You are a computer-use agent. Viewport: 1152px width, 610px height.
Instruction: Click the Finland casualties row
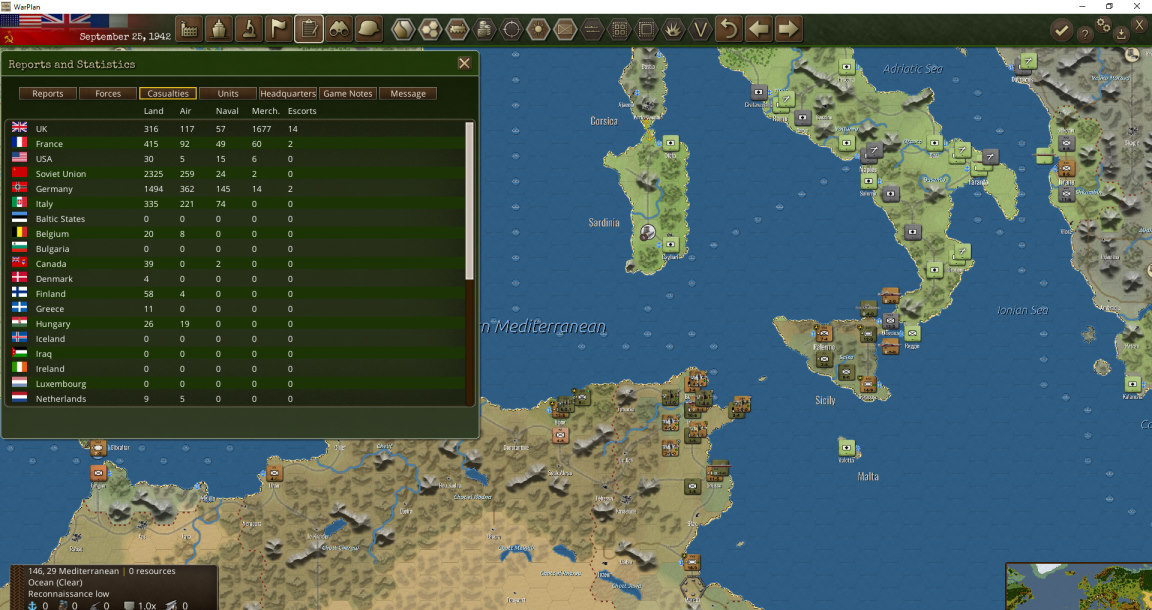pyautogui.click(x=235, y=294)
